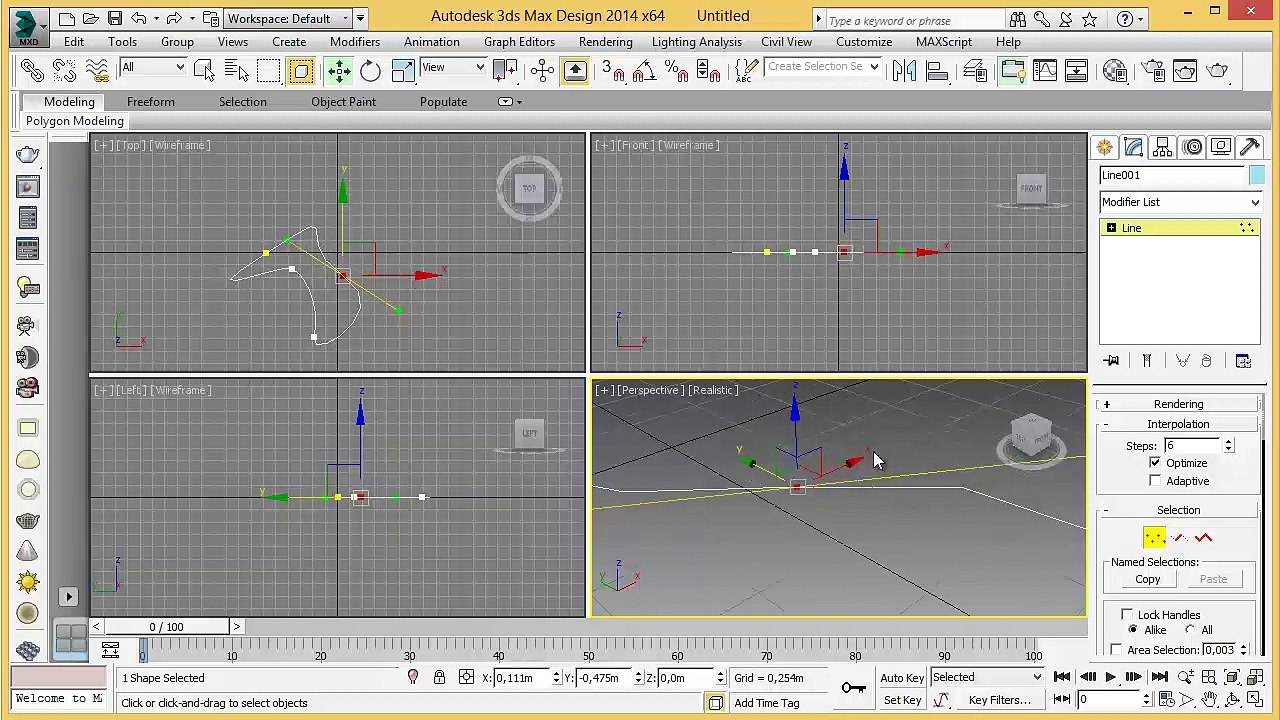The image size is (1280, 720).
Task: Click the Line001 object name field
Action: tap(1172, 175)
